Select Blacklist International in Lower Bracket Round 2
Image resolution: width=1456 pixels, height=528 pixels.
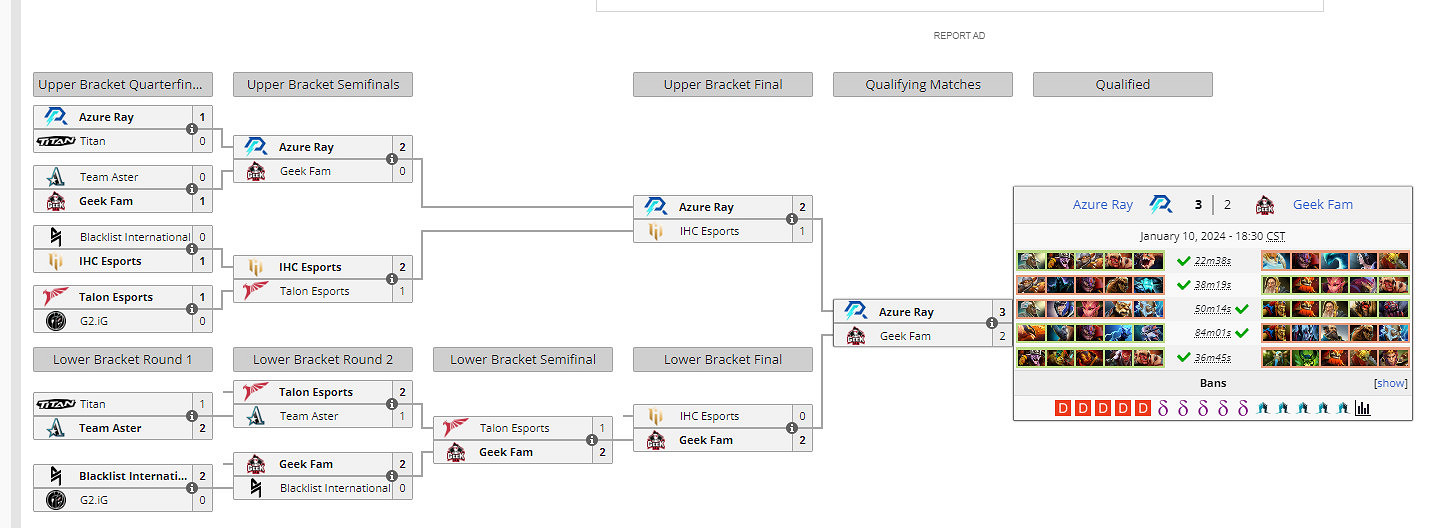pos(334,488)
